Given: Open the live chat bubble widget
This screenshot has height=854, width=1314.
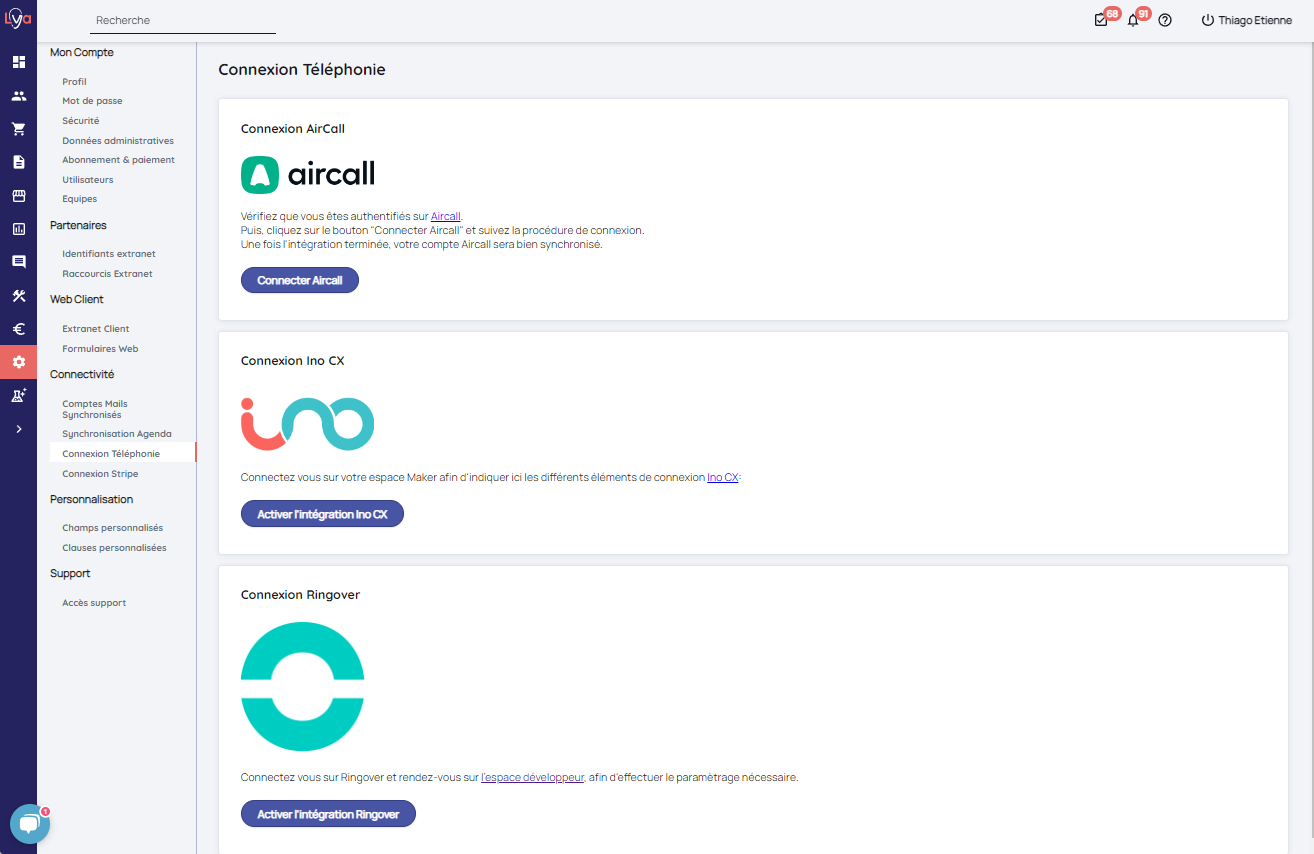Looking at the screenshot, I should (29, 824).
